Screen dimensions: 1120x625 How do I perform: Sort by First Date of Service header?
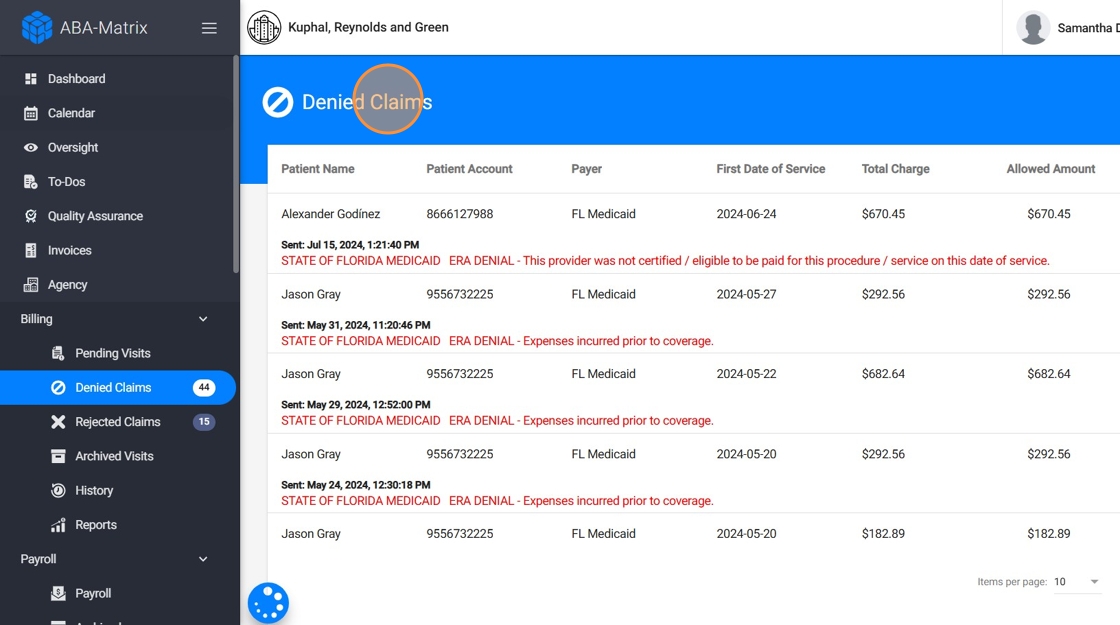[771, 169]
